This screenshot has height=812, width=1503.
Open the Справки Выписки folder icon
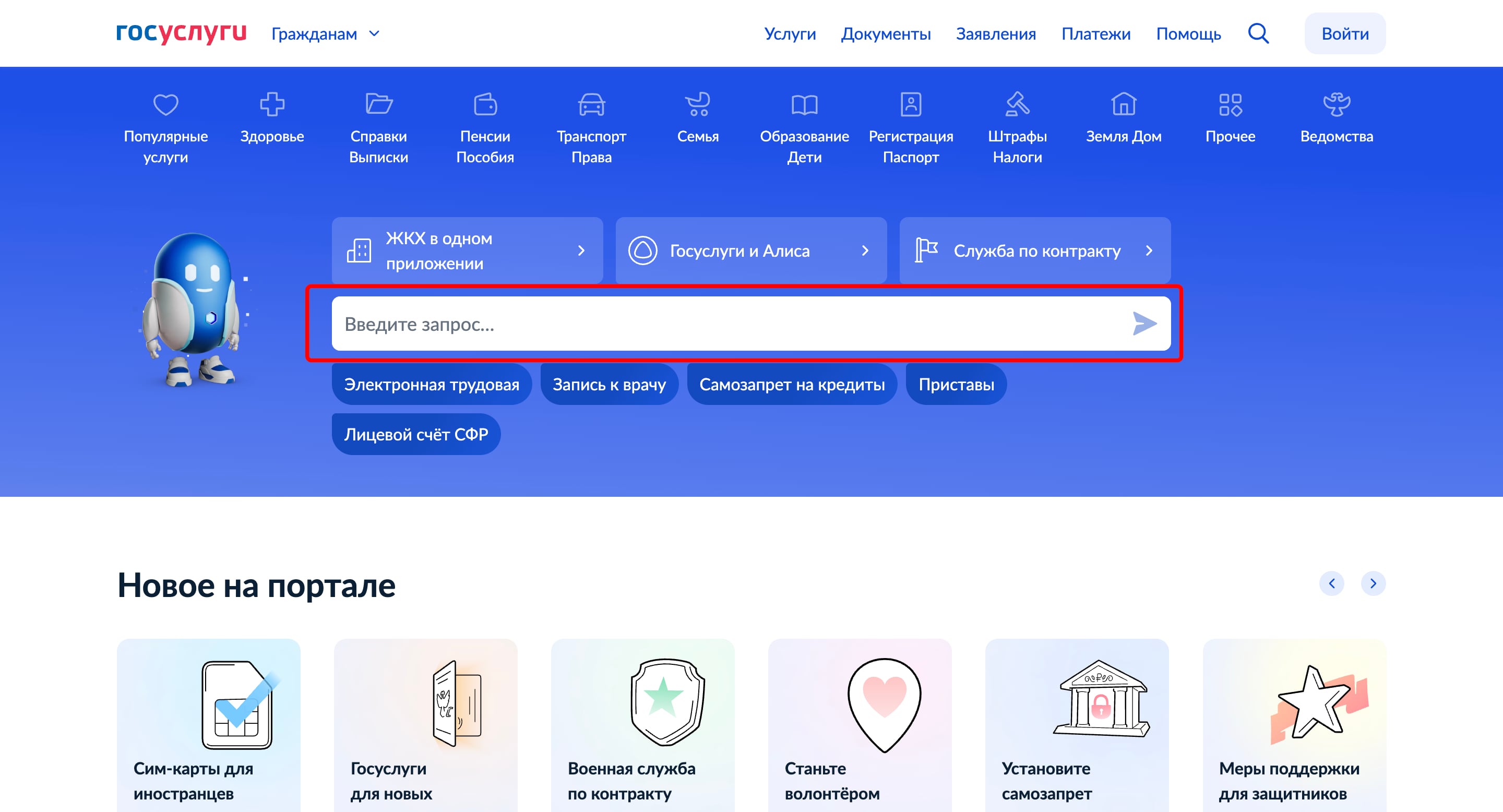tap(379, 104)
